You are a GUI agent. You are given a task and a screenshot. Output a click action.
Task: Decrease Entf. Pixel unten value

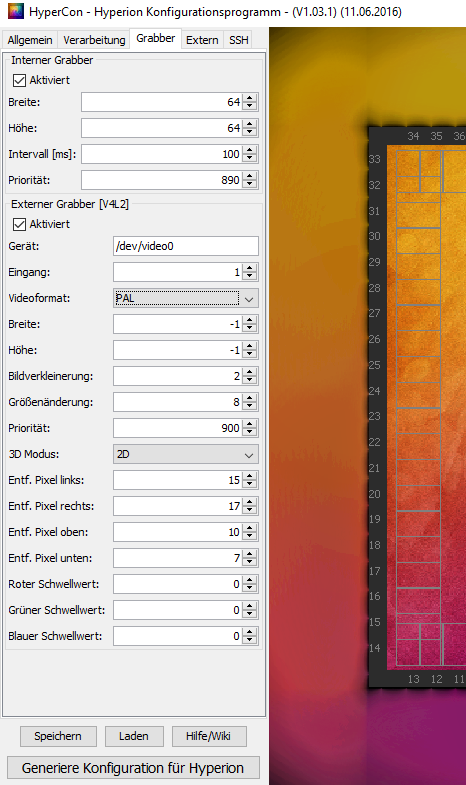[250, 563]
